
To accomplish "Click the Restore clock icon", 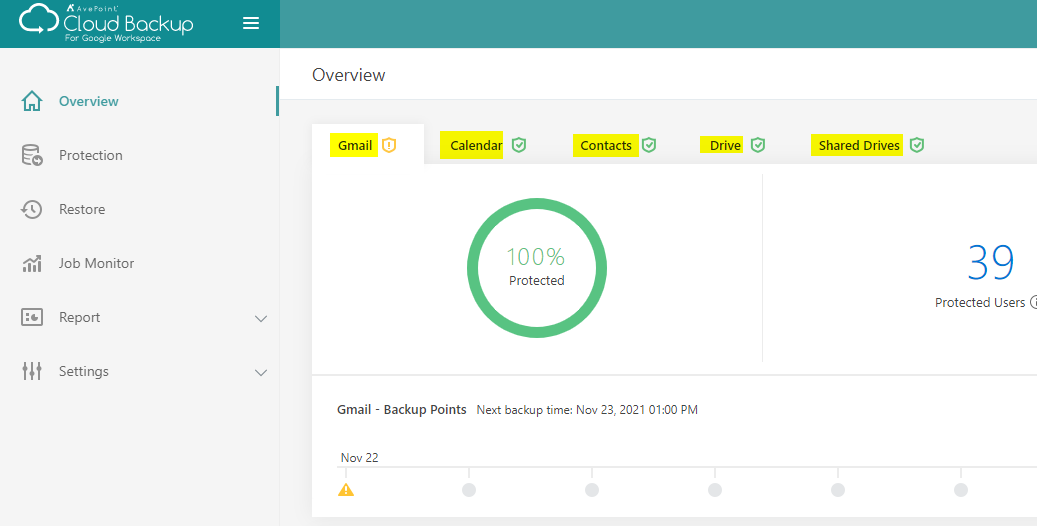I will coord(32,209).
